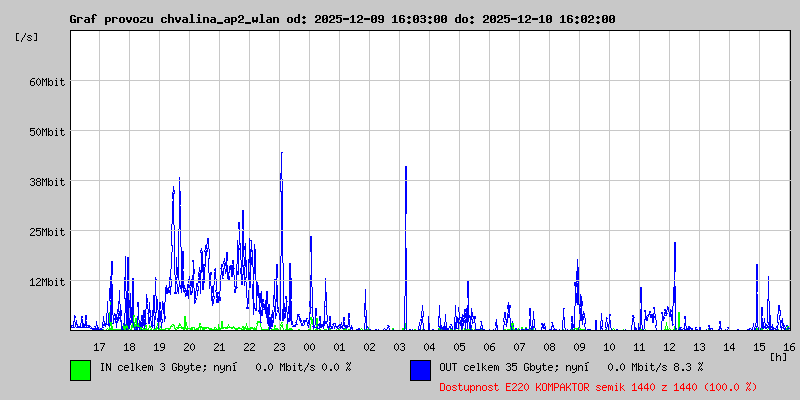The width and height of the screenshot is (800, 400).
Task: Click the '02' hour label on x-axis
Action: click(x=369, y=347)
